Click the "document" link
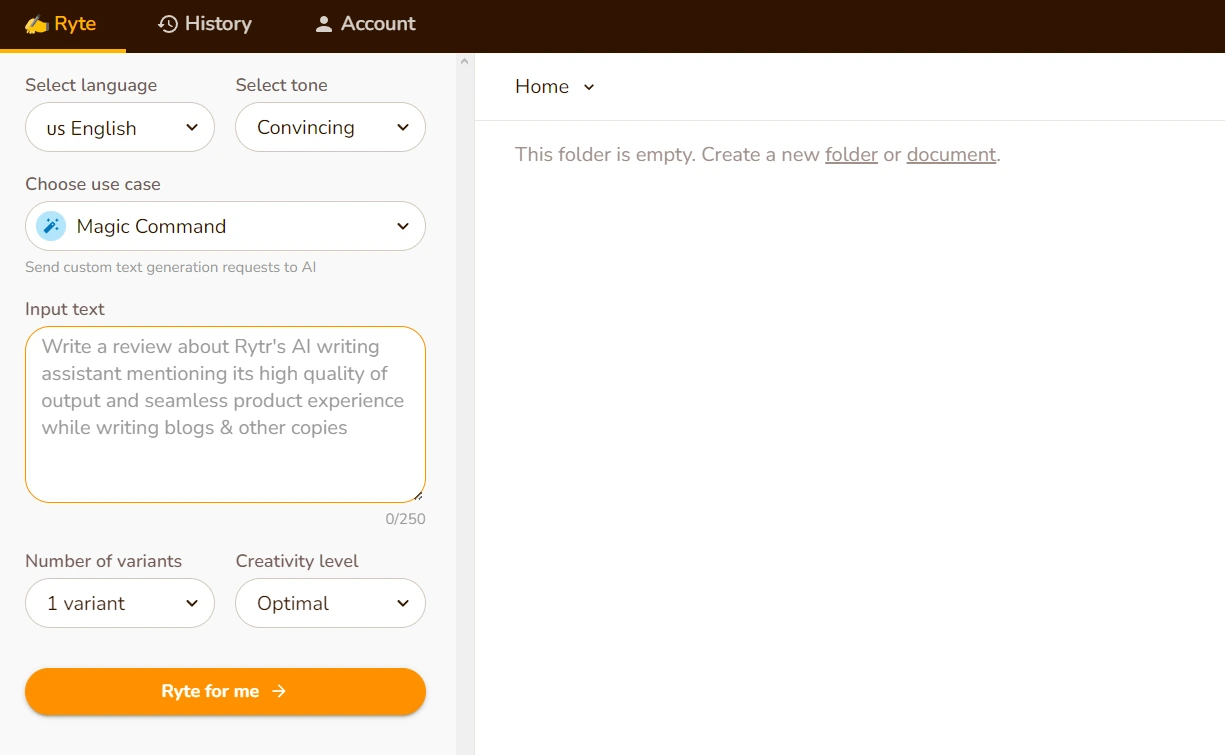1225x755 pixels. point(951,155)
